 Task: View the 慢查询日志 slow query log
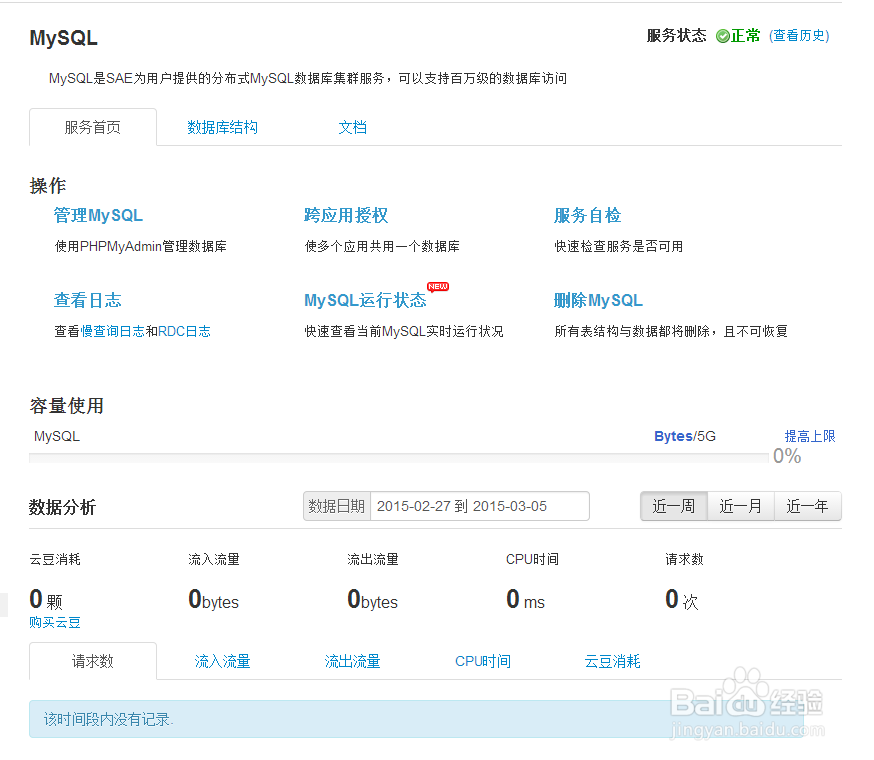[x=113, y=331]
